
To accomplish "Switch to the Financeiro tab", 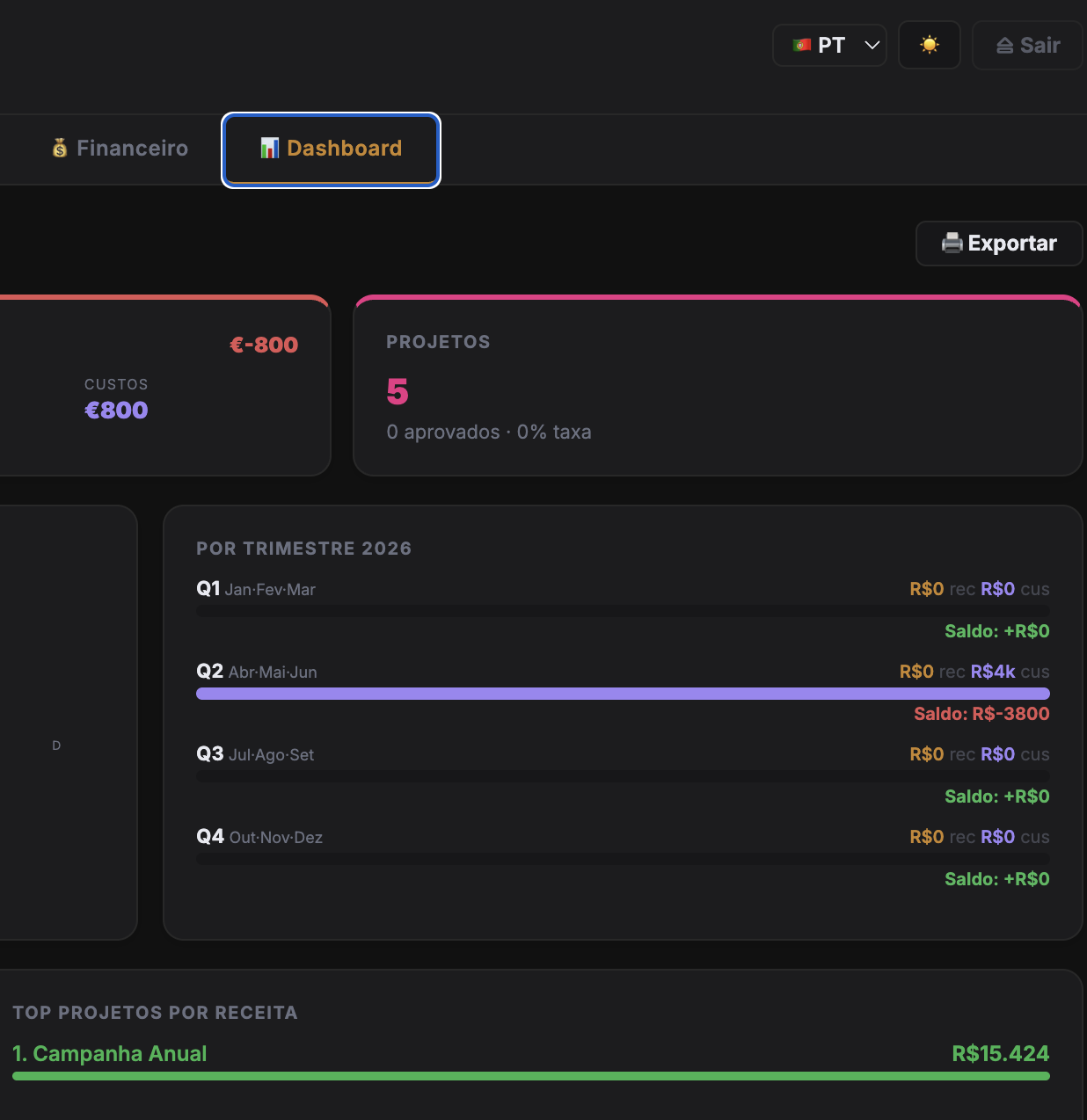I will pyautogui.click(x=119, y=149).
